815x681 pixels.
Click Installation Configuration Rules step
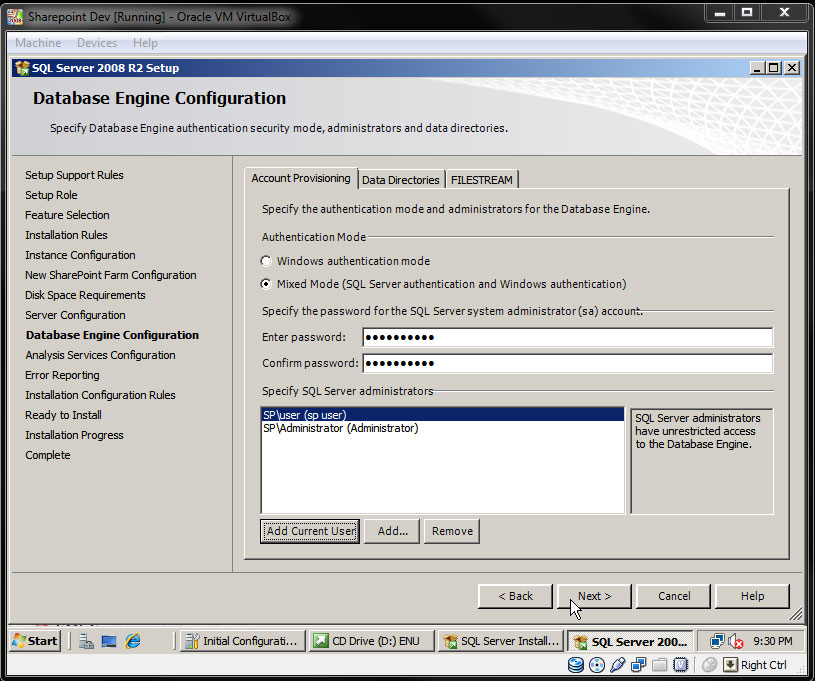coord(100,395)
